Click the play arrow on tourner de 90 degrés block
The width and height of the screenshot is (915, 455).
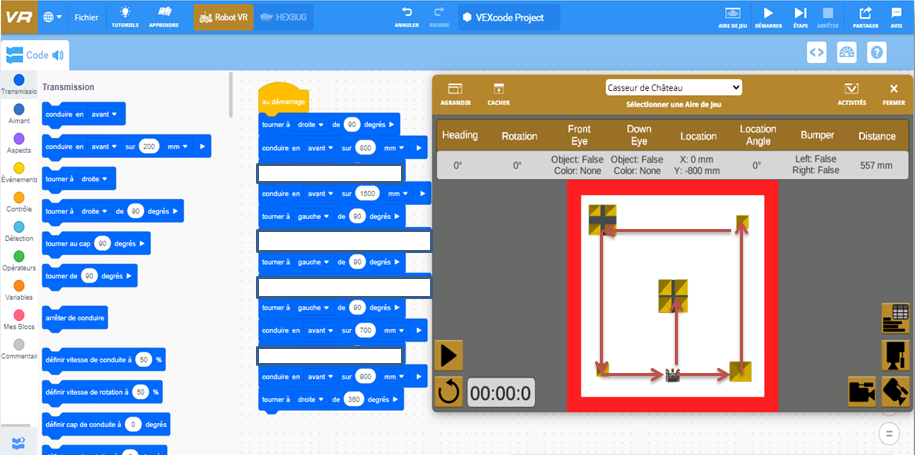(128, 275)
